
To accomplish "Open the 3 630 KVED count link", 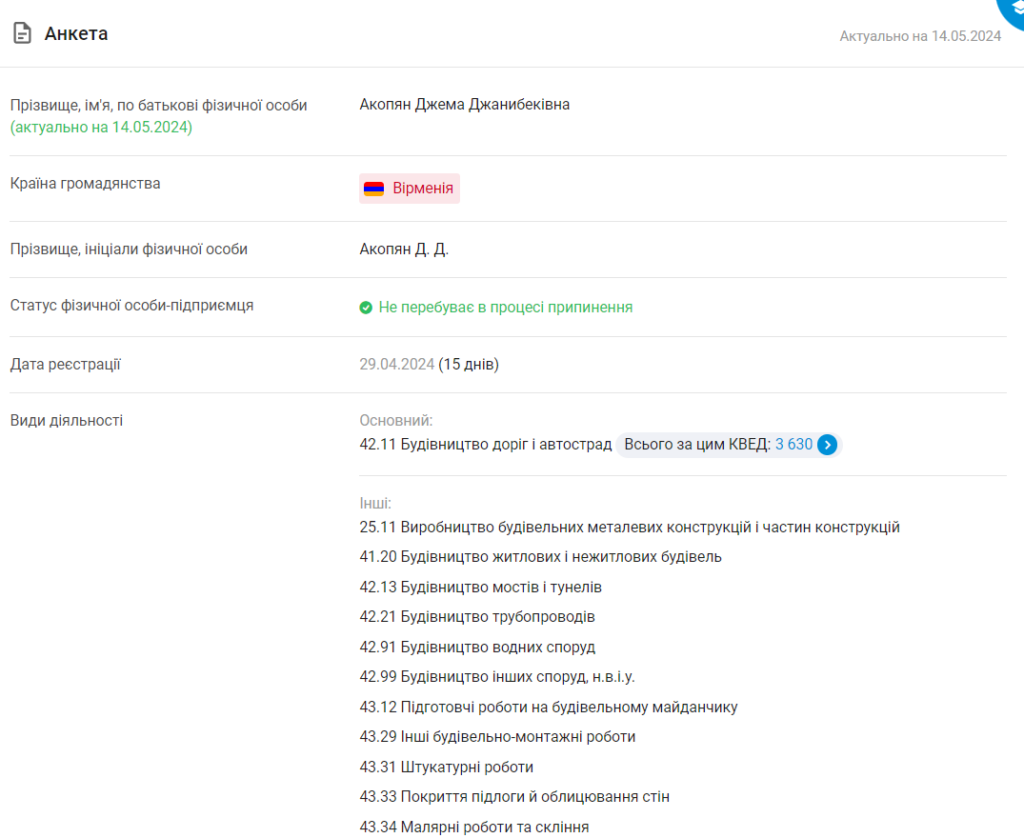I will [793, 445].
